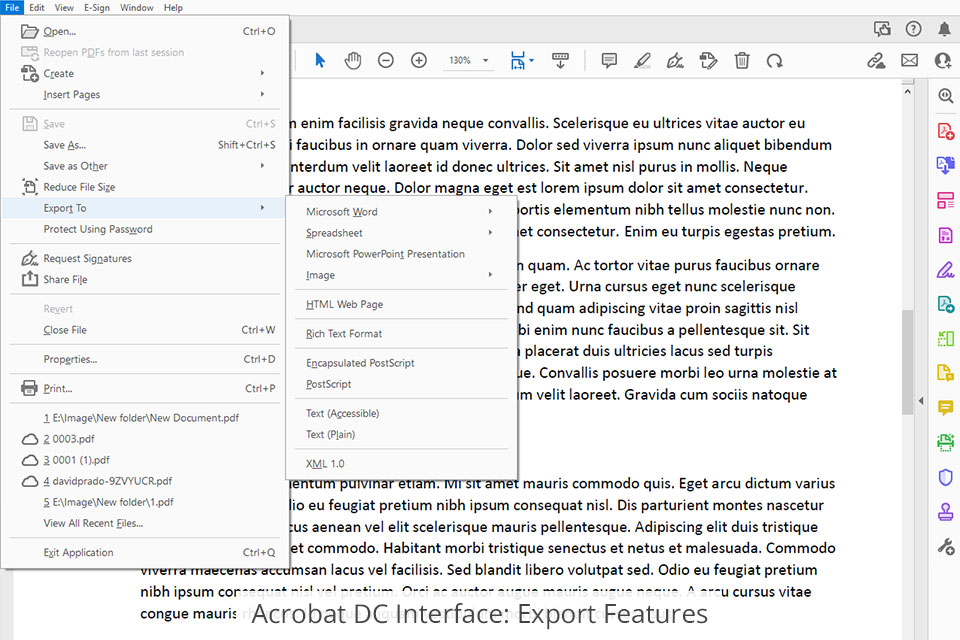Select the arrow Selection tool
The height and width of the screenshot is (640, 960).
click(x=320, y=60)
